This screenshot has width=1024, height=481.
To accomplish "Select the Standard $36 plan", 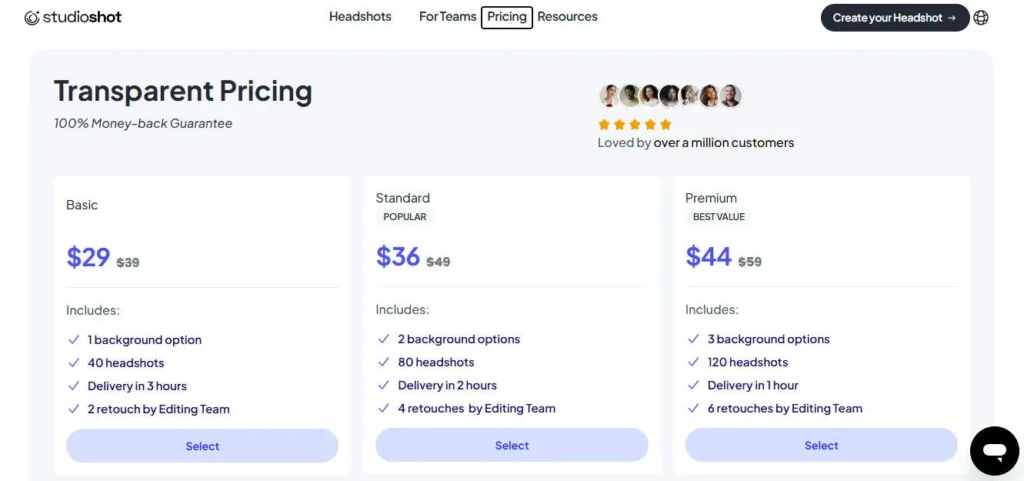I will tap(512, 445).
